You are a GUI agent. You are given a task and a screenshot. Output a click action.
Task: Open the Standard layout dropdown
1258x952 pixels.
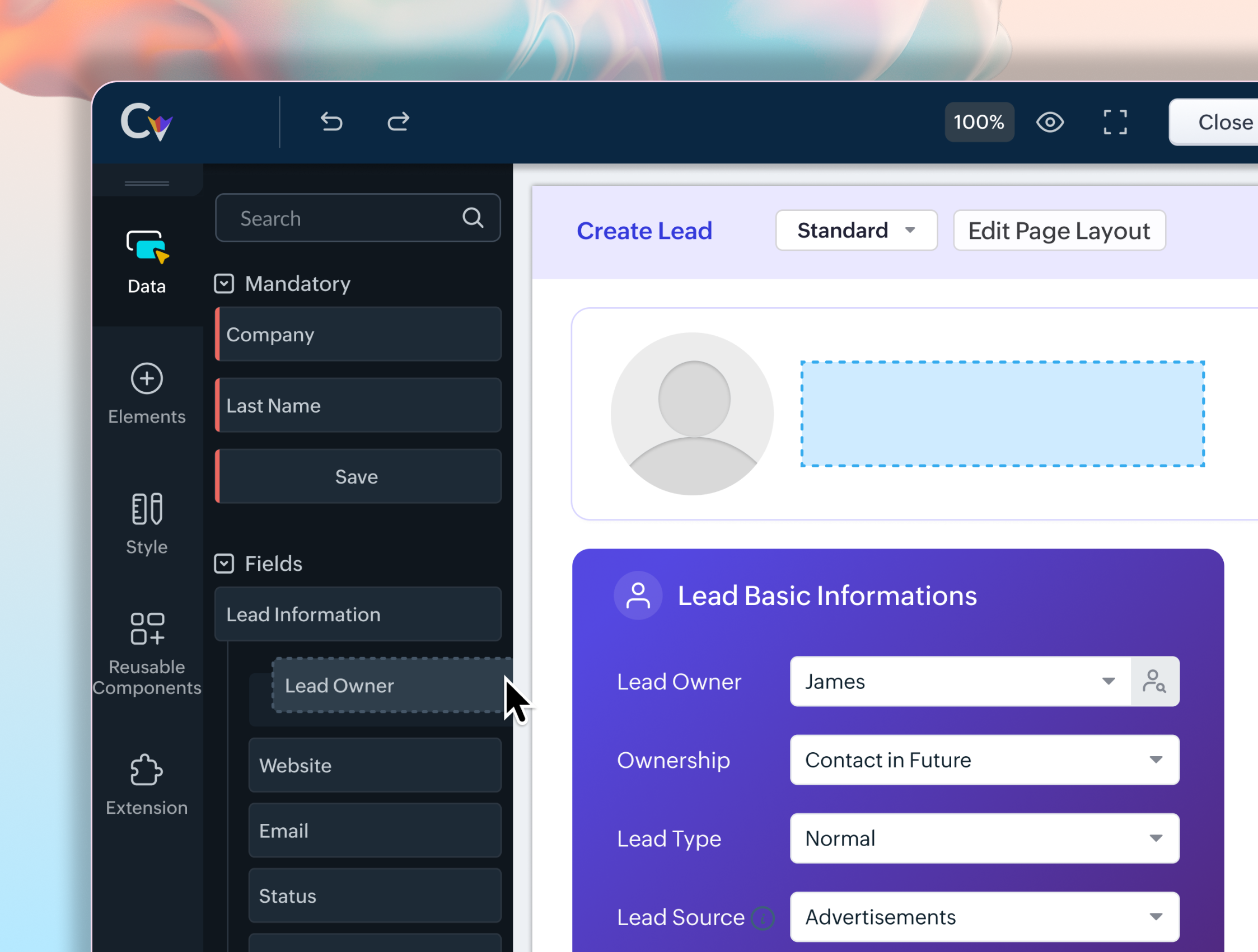click(x=856, y=230)
